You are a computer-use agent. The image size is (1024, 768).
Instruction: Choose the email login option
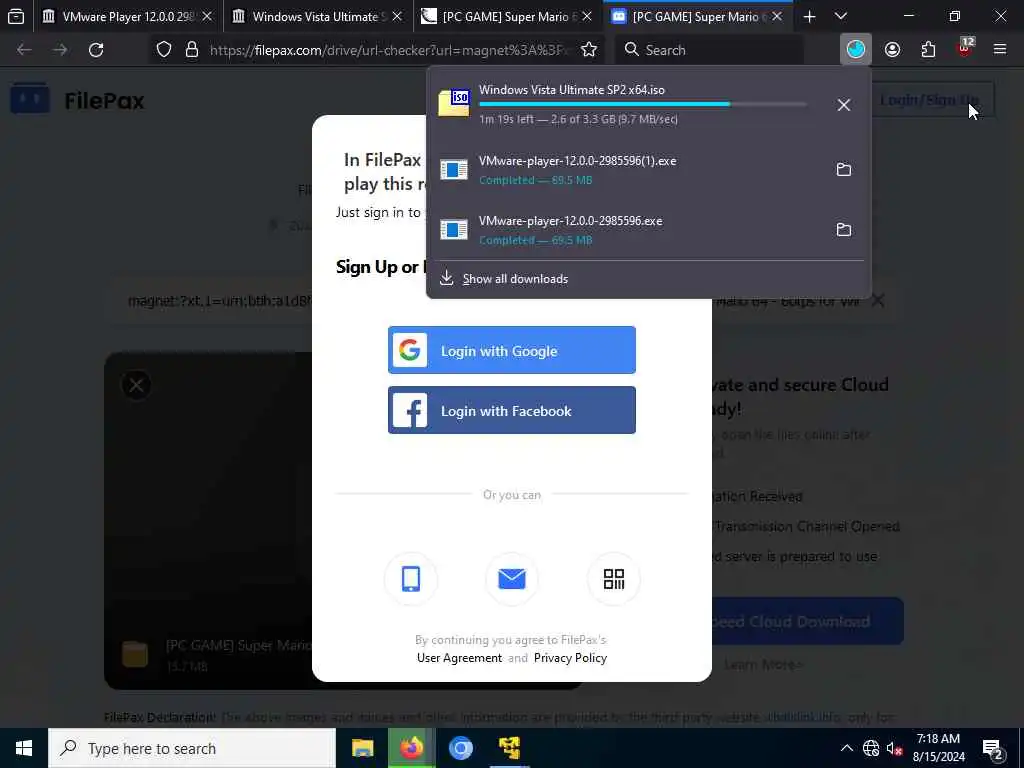click(512, 579)
